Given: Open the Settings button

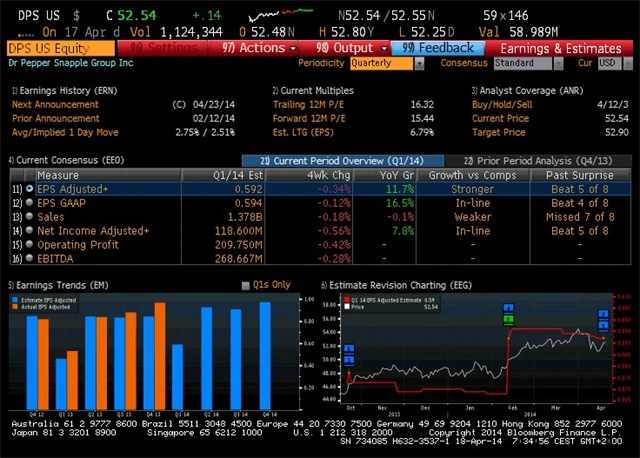Looking at the screenshot, I should coord(166,48).
